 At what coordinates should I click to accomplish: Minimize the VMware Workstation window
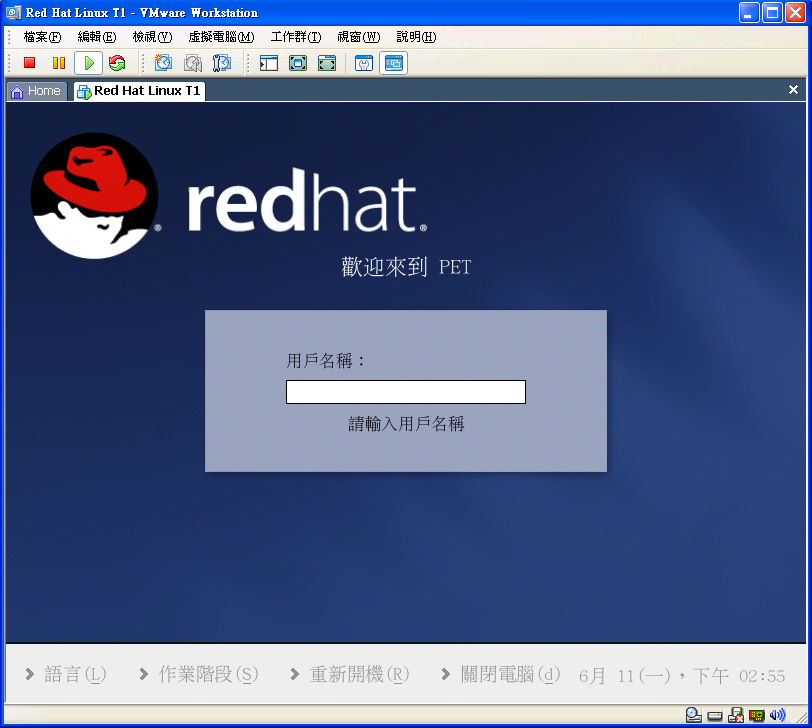tap(748, 12)
